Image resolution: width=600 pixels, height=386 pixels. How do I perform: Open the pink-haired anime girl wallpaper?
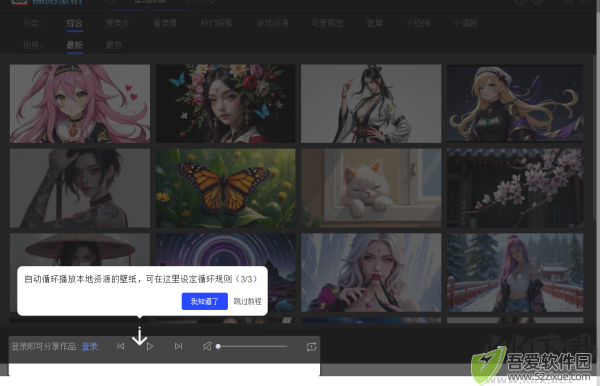80,104
